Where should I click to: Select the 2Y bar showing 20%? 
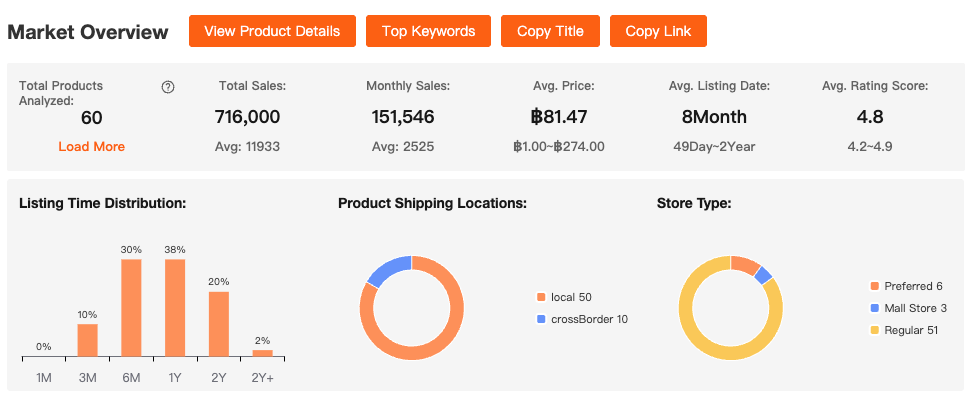pos(219,324)
